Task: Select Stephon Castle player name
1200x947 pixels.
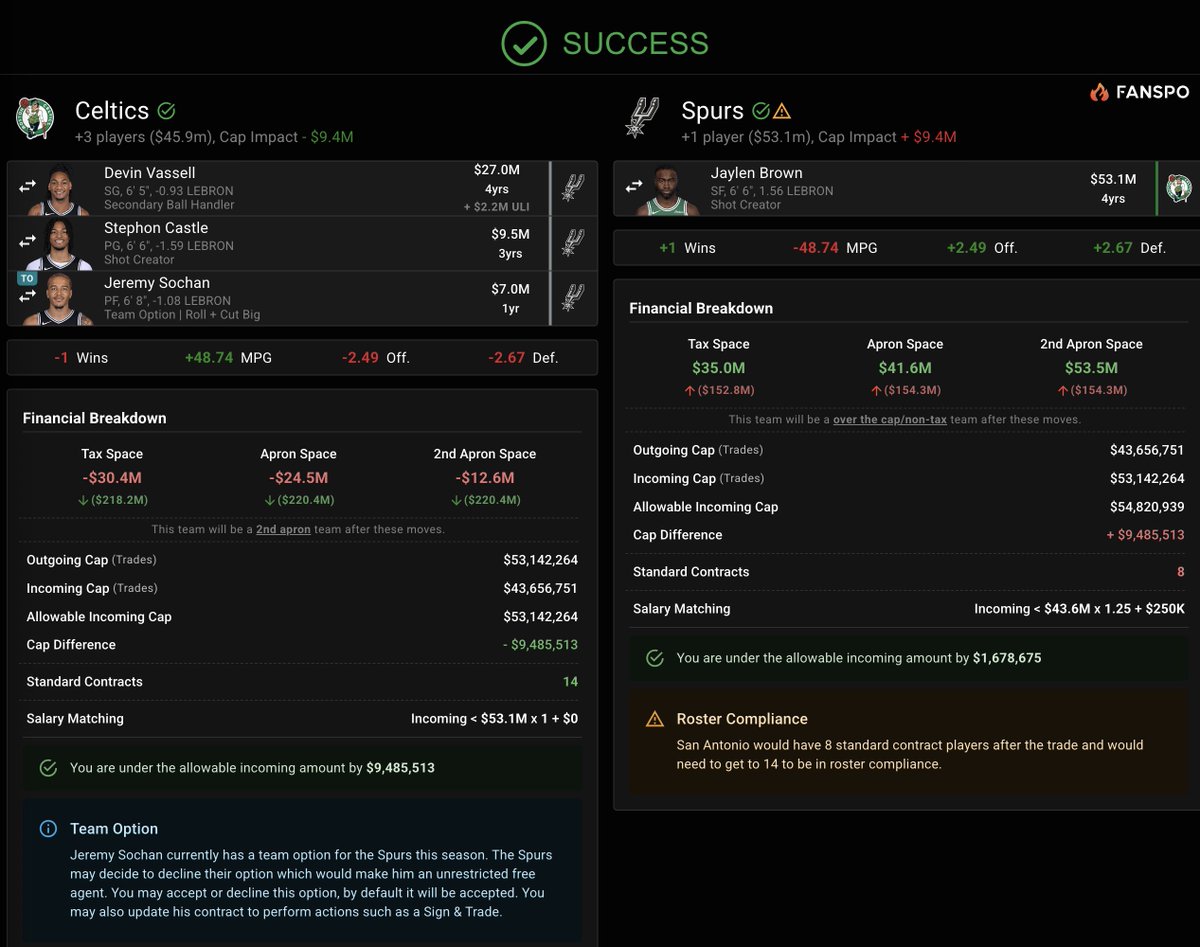Action: click(x=156, y=228)
